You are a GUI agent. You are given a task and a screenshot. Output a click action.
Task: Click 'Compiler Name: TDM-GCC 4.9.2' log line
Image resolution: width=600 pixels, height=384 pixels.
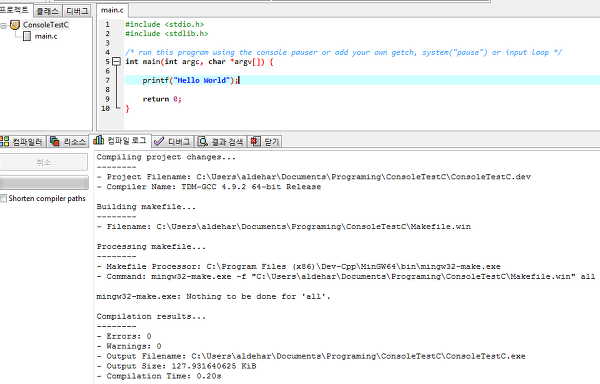pos(209,187)
